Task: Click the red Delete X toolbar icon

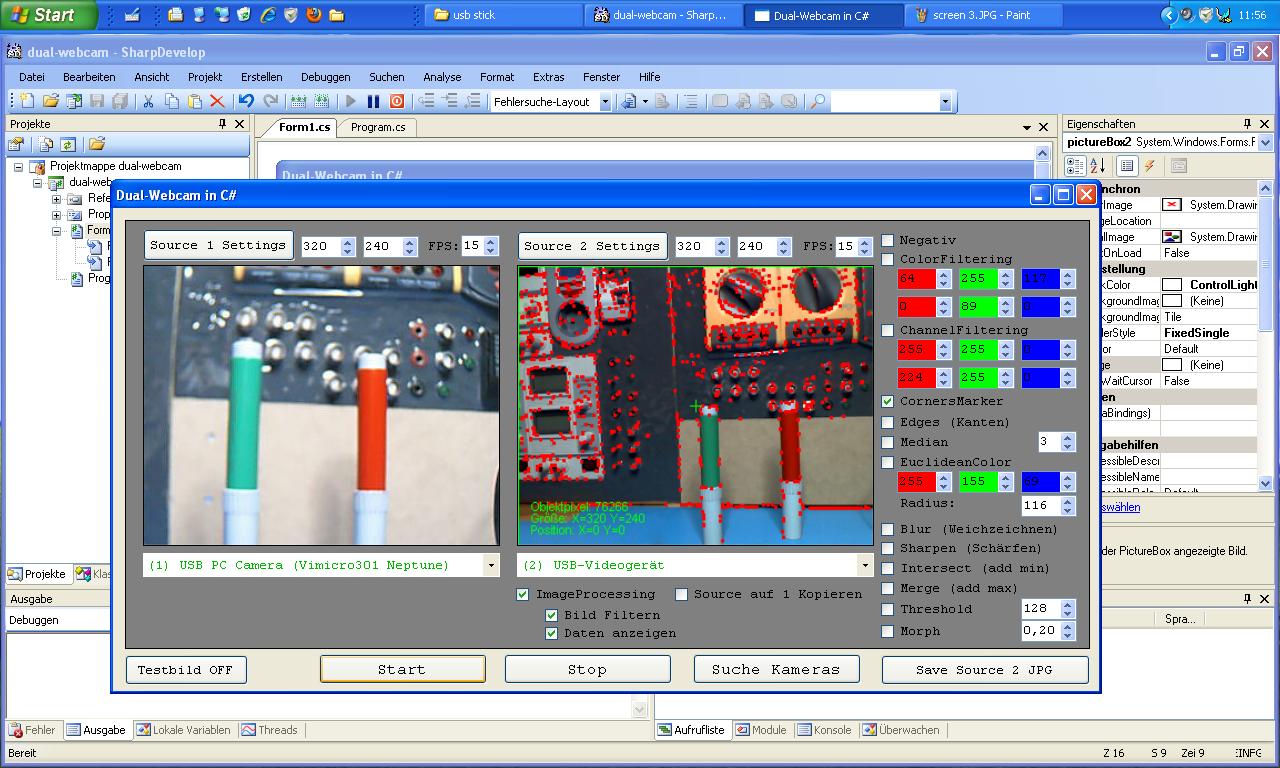Action: tap(217, 101)
